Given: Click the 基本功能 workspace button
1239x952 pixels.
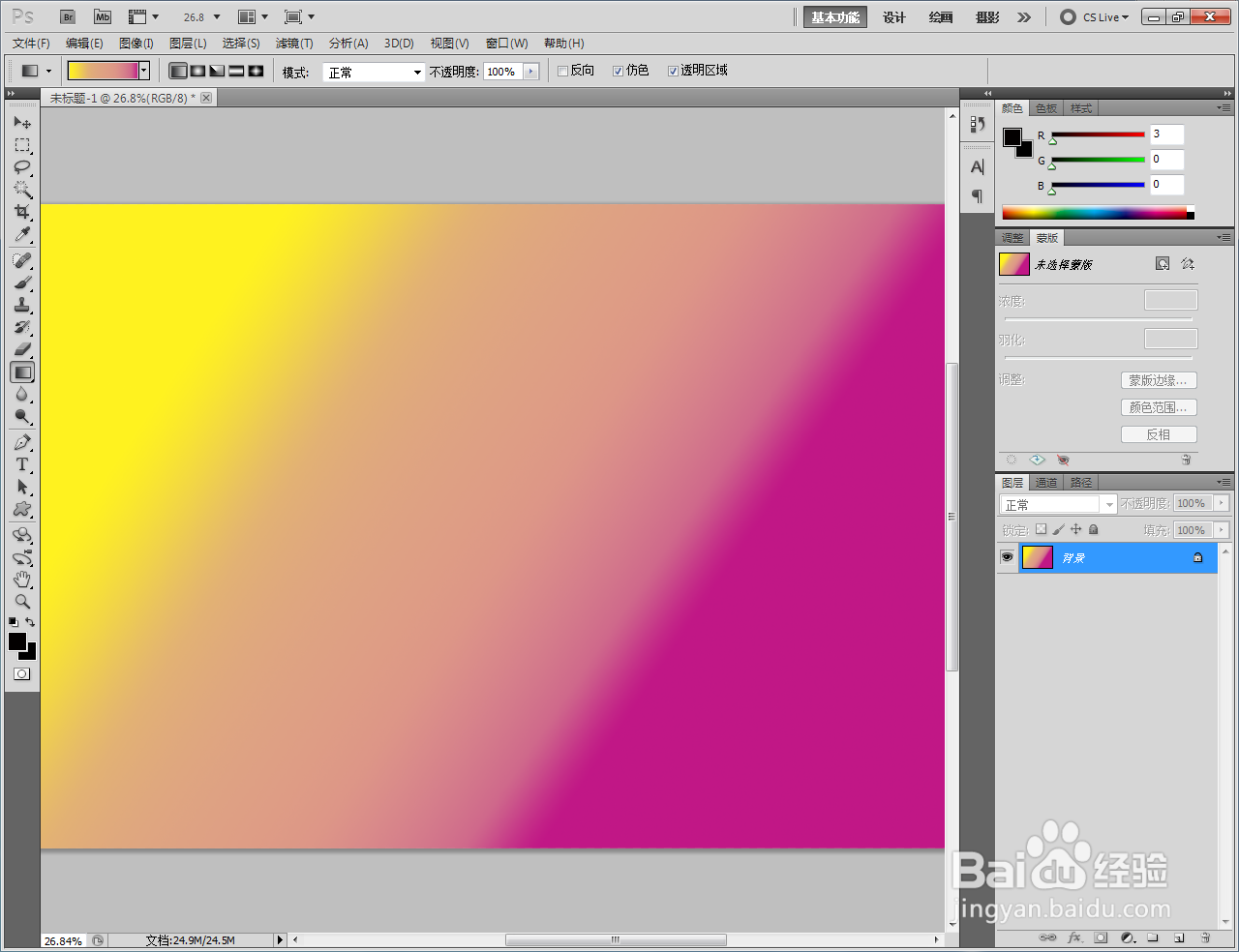Looking at the screenshot, I should (835, 17).
